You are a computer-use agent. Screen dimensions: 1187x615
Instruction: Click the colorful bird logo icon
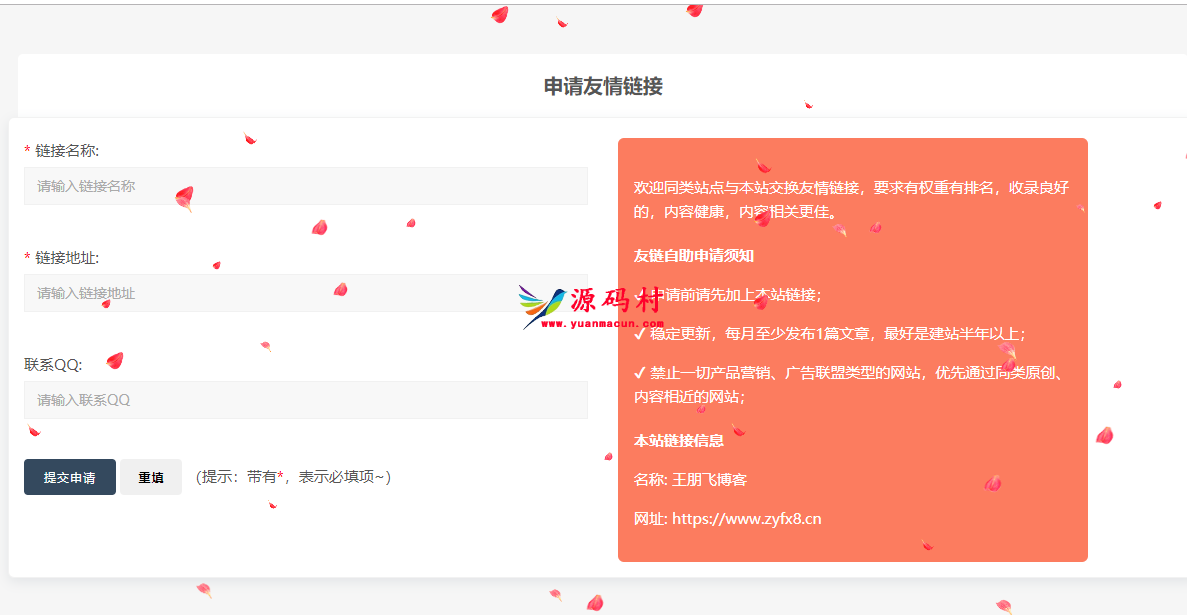tap(542, 306)
